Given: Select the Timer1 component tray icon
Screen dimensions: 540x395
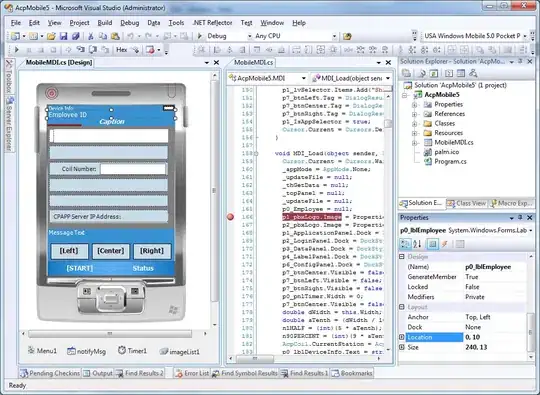Looking at the screenshot, I should (132, 351).
